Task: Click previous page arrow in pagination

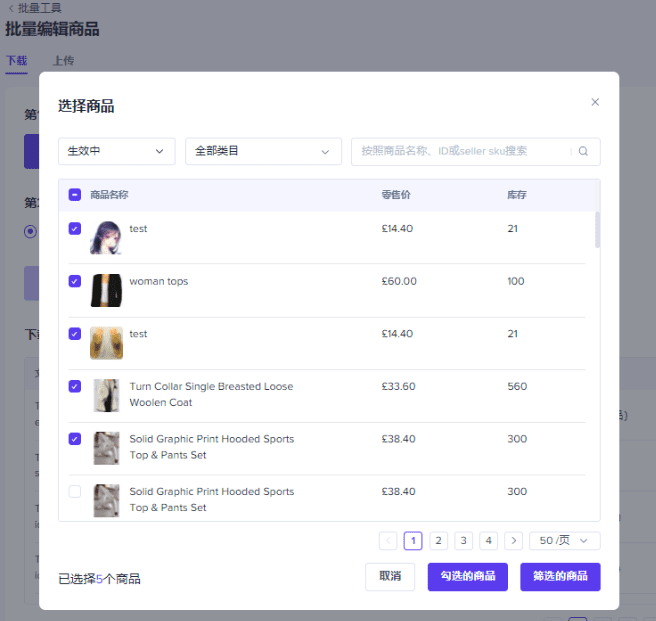Action: point(388,541)
